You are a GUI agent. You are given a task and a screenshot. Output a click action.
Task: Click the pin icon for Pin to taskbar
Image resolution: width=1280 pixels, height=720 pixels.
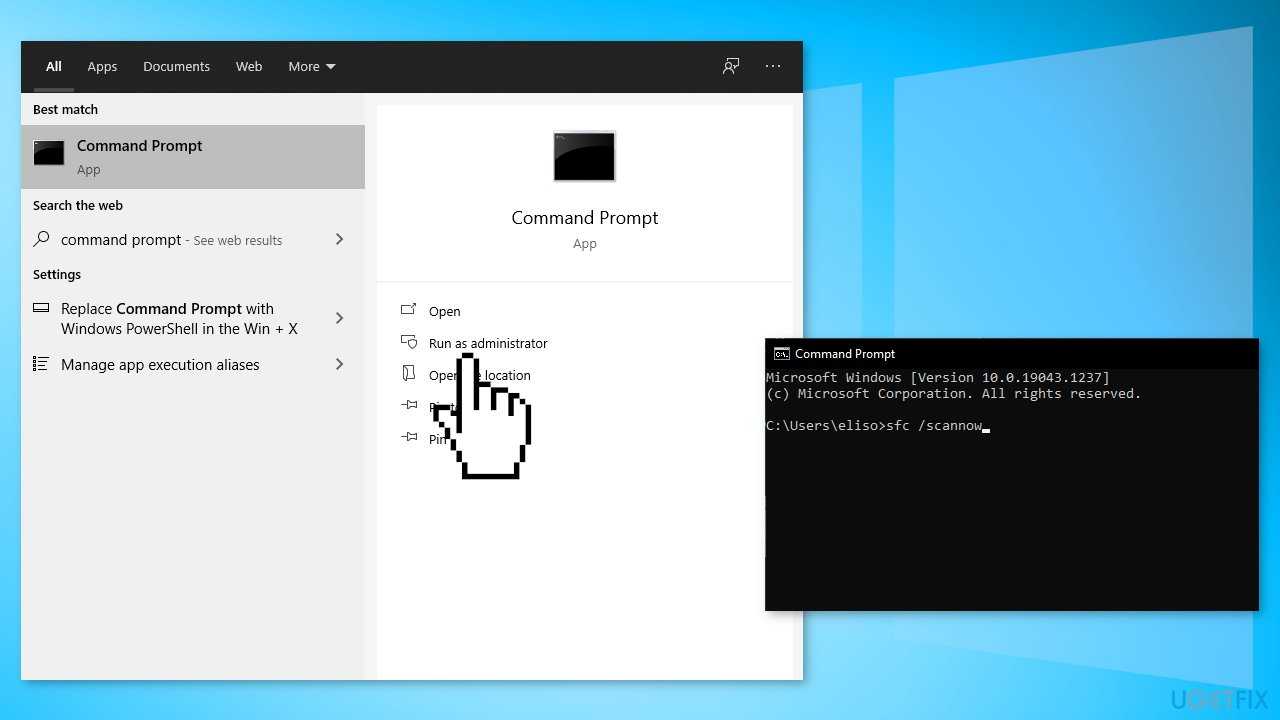[x=409, y=437]
